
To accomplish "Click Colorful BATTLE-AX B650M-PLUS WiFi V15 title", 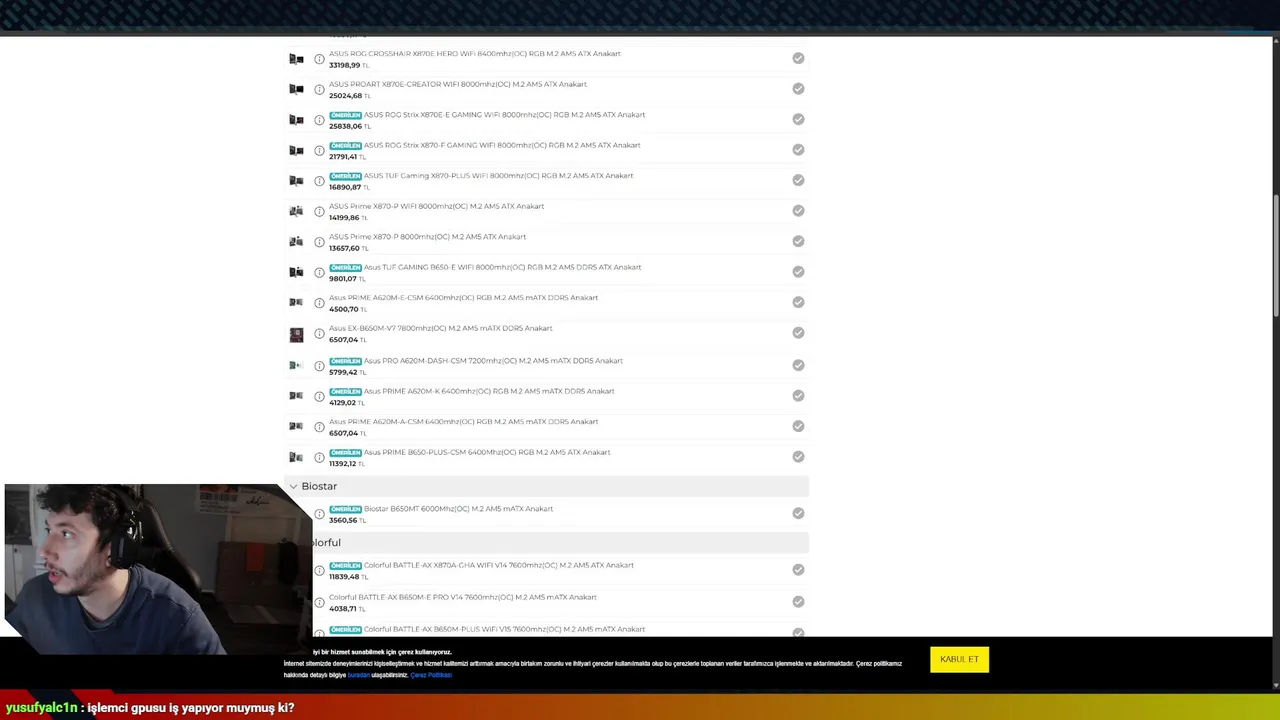I will (x=504, y=629).
